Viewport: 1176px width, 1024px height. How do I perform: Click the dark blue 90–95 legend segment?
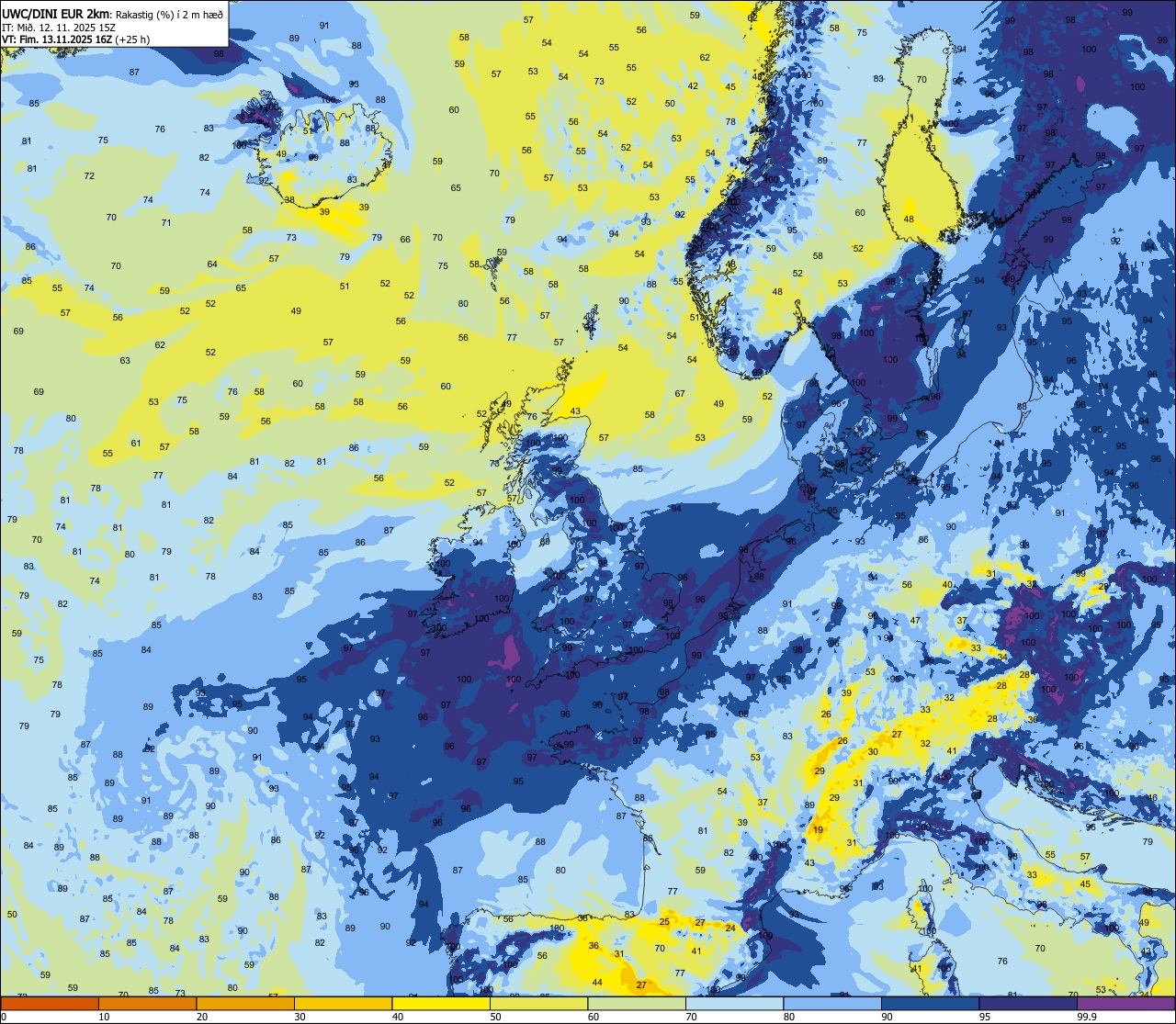pos(930,1004)
